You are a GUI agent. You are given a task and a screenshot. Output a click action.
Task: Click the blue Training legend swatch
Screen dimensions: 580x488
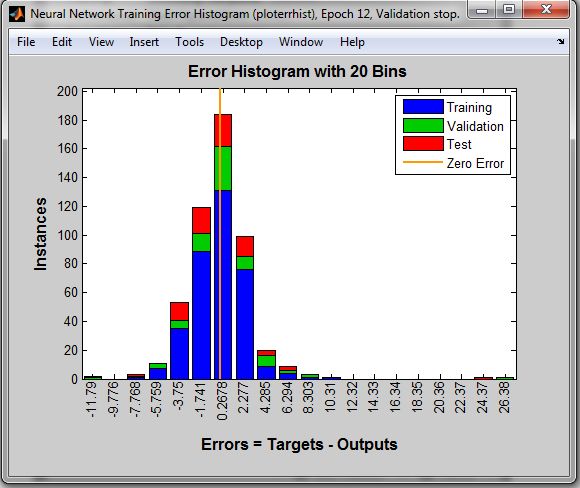[423, 107]
